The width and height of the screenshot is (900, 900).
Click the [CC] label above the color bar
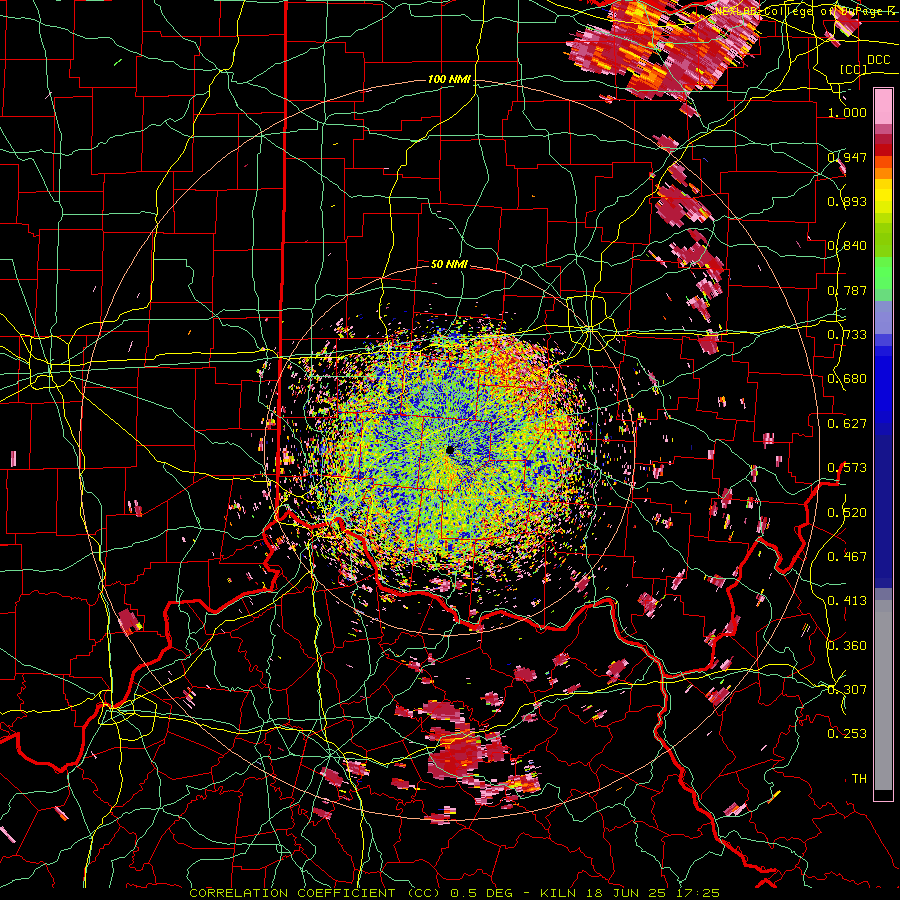[854, 69]
